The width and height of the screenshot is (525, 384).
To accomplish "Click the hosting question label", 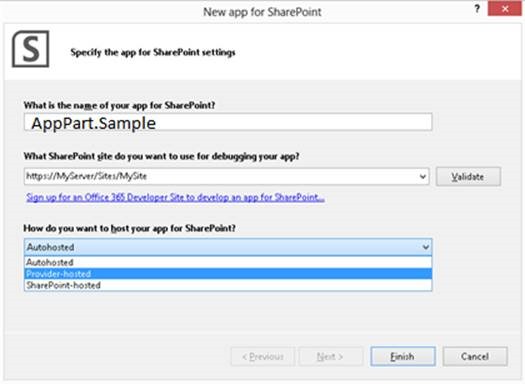I will pyautogui.click(x=130, y=228).
